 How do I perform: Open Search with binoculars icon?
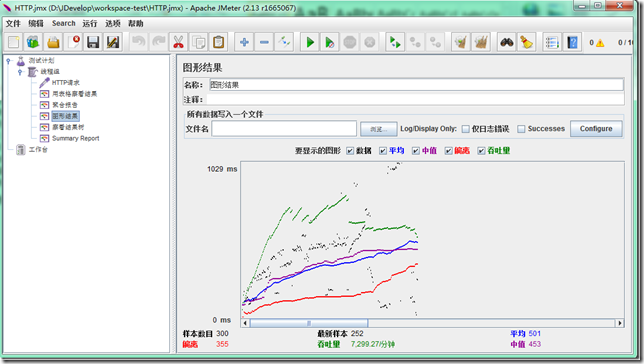point(507,42)
